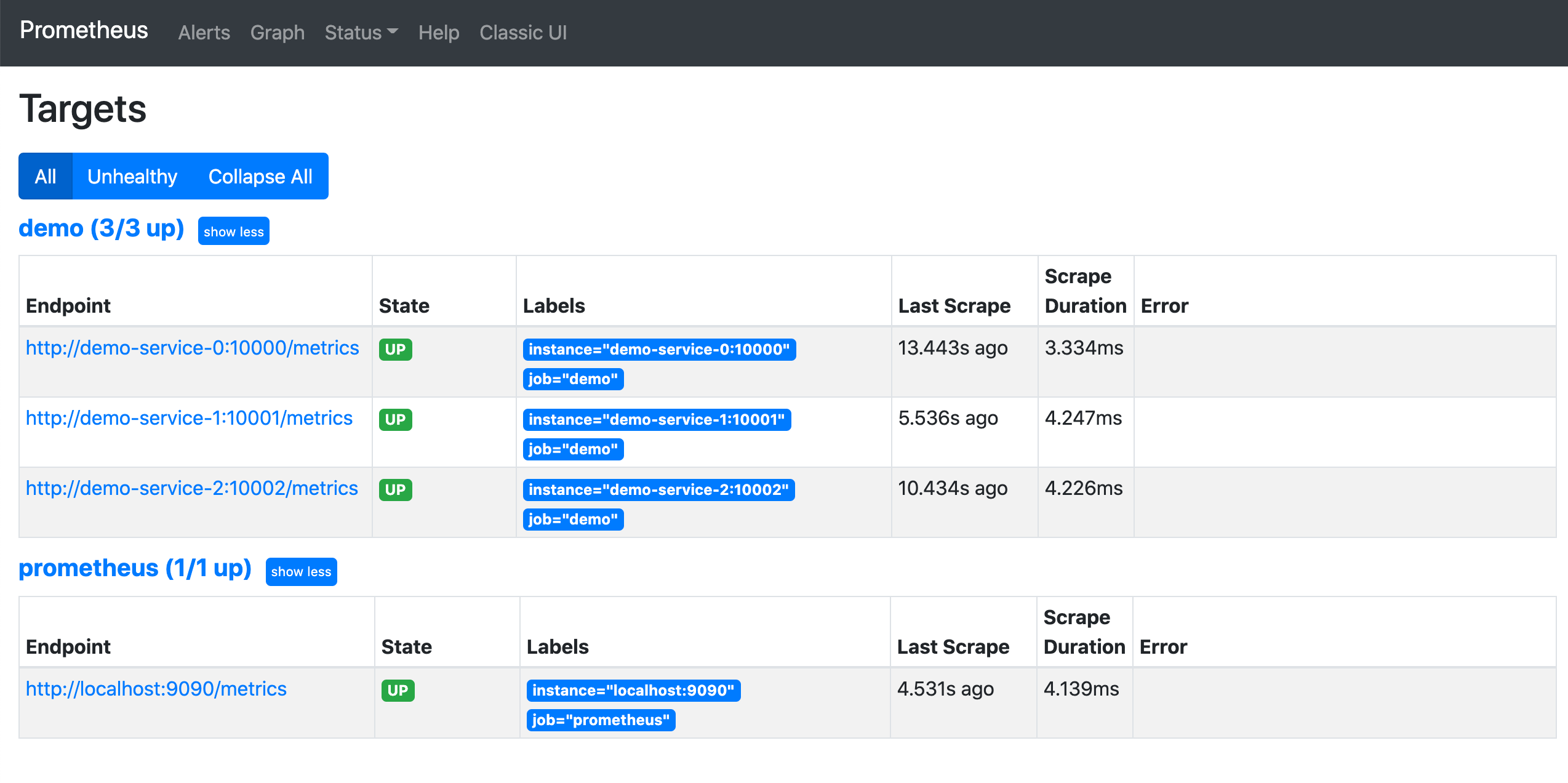Open the prometheus (1/1 up) heading link
This screenshot has width=1568, height=783.
[x=135, y=568]
